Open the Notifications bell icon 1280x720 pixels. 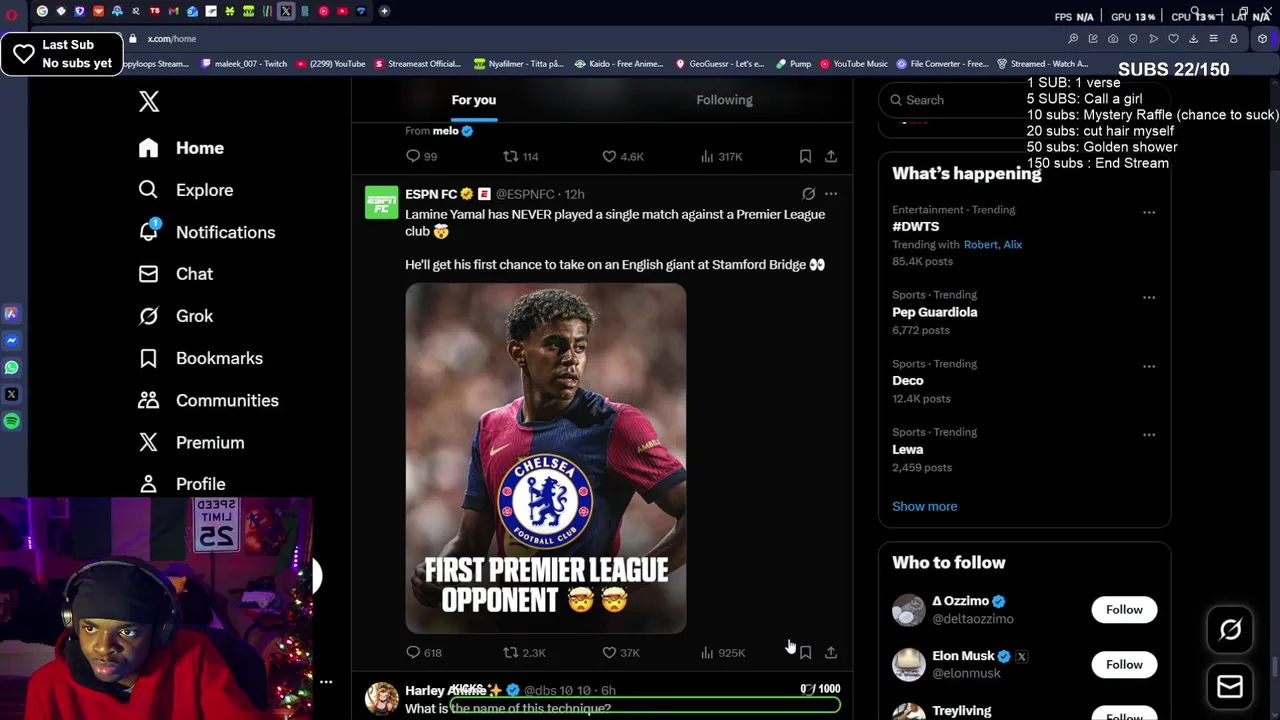tap(148, 231)
